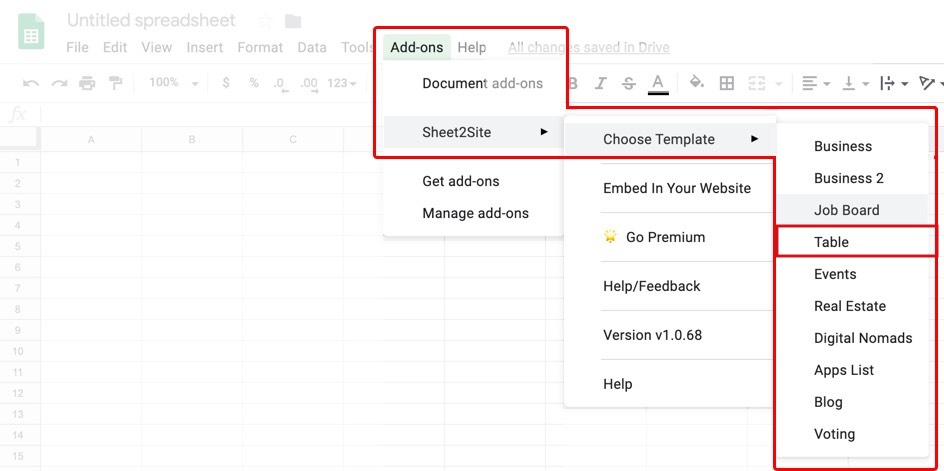Open the zoom 100% dropdown
This screenshot has height=471, width=944.
click(174, 83)
